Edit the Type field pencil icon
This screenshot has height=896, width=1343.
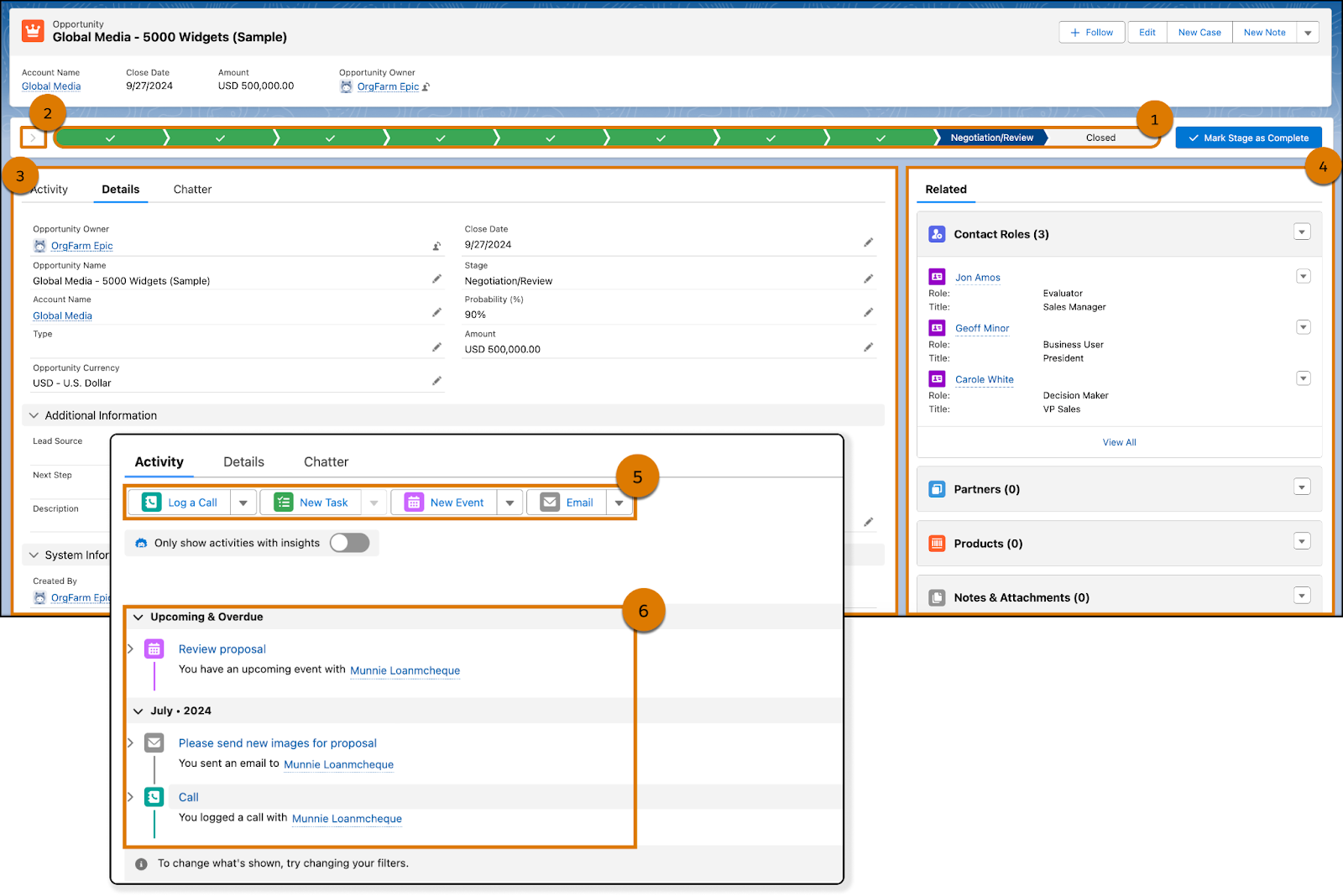(x=436, y=347)
